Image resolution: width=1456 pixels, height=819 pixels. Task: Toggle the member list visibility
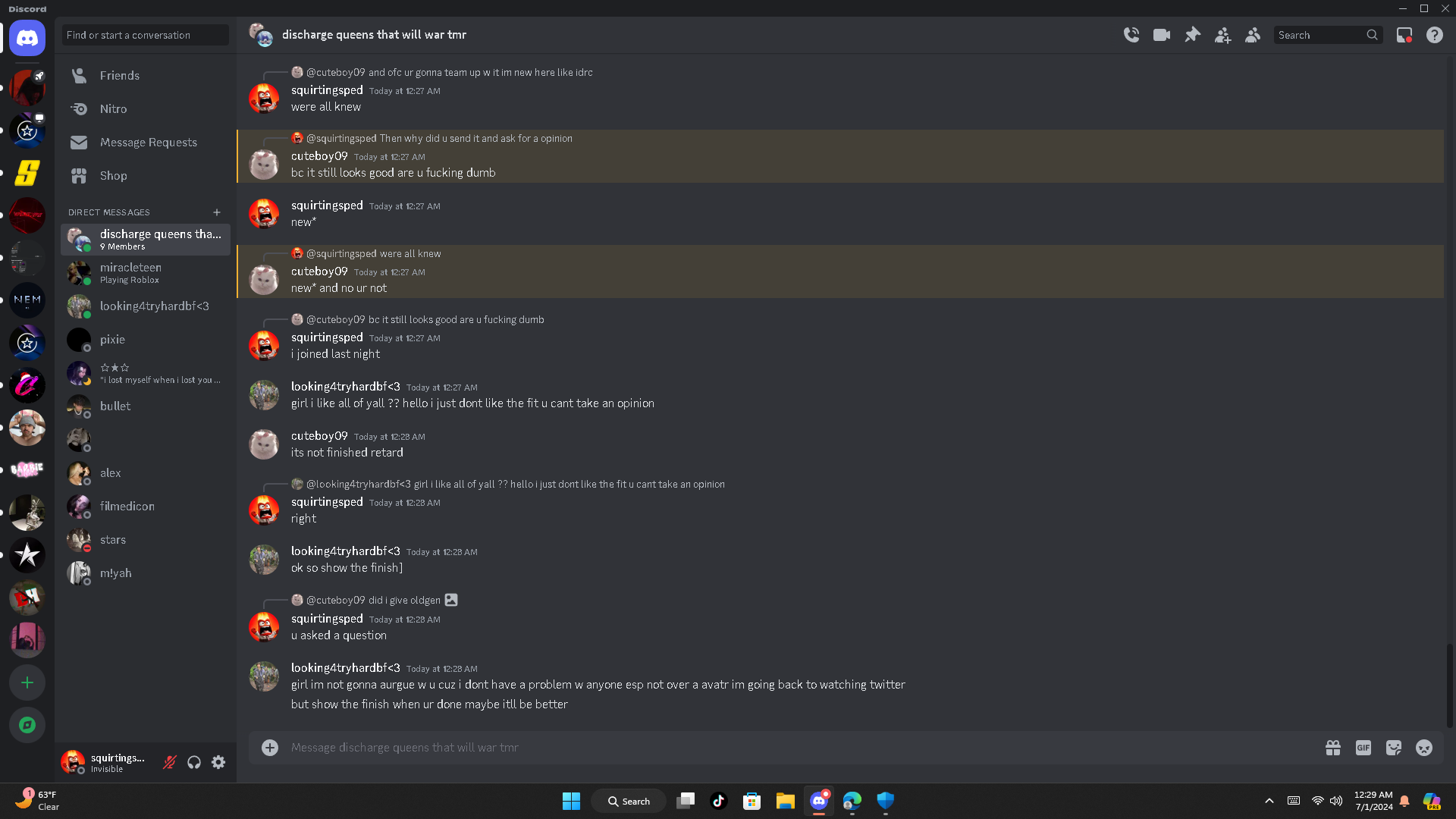coord(1253,35)
